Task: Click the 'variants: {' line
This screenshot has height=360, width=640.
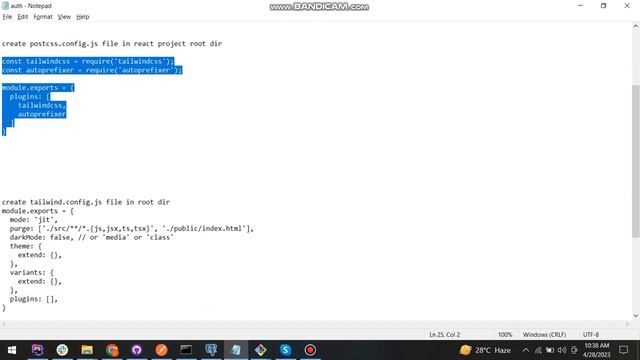Action: [31, 272]
